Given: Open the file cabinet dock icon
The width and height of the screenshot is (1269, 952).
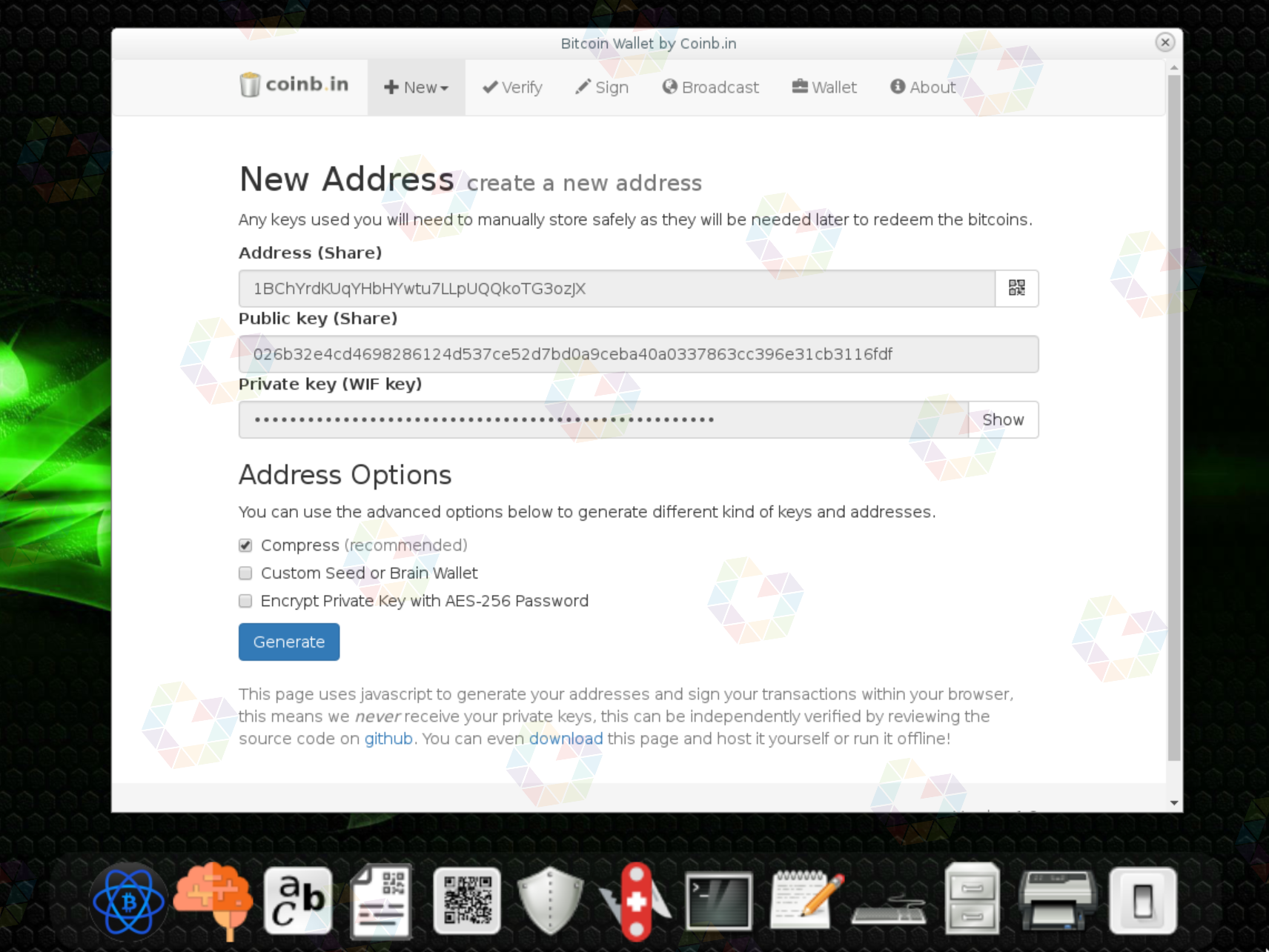Looking at the screenshot, I should (972, 899).
